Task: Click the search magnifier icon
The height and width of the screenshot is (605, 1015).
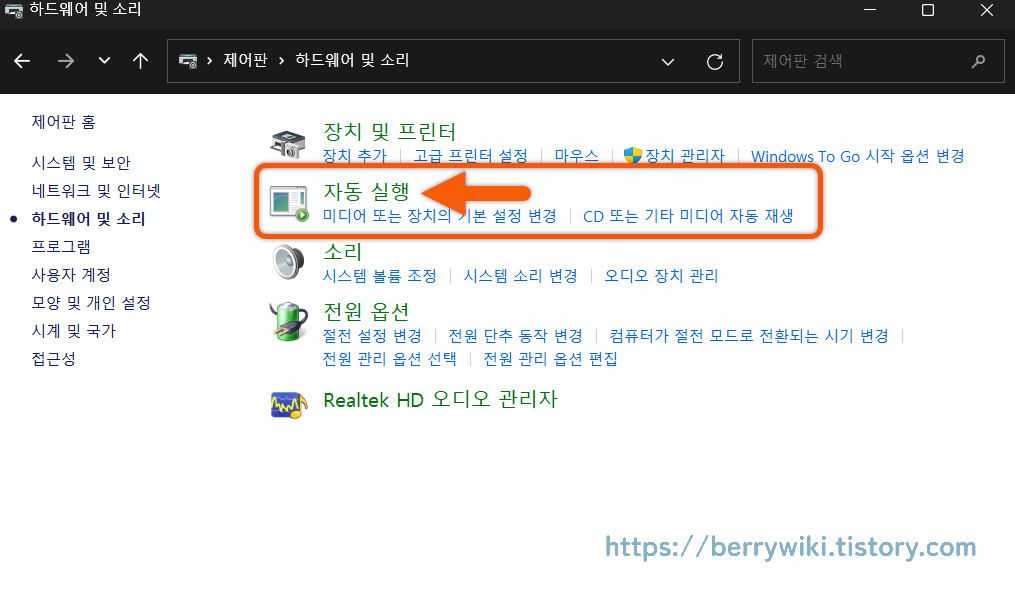Action: (x=978, y=61)
